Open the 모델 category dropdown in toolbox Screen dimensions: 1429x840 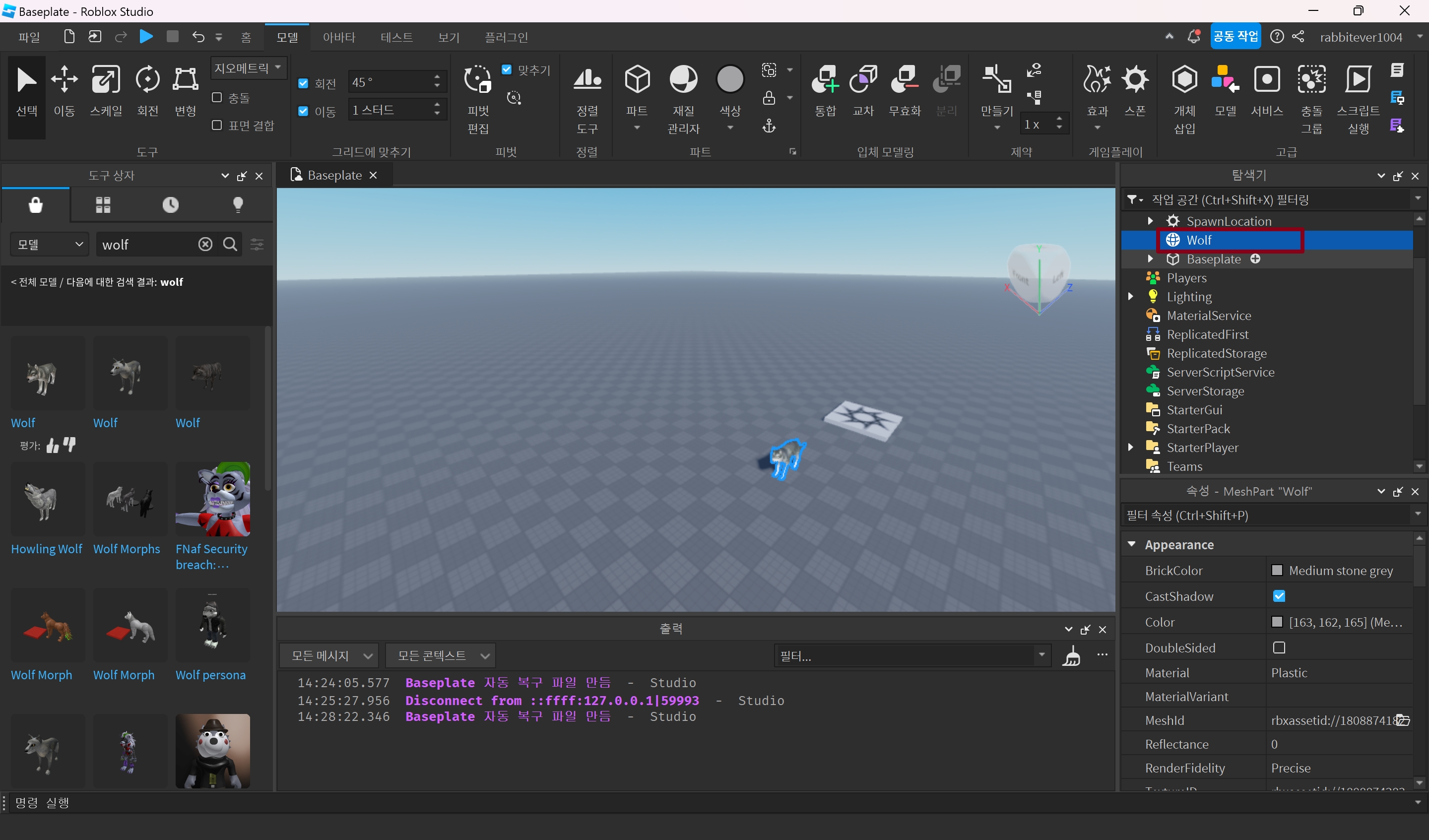pos(49,245)
